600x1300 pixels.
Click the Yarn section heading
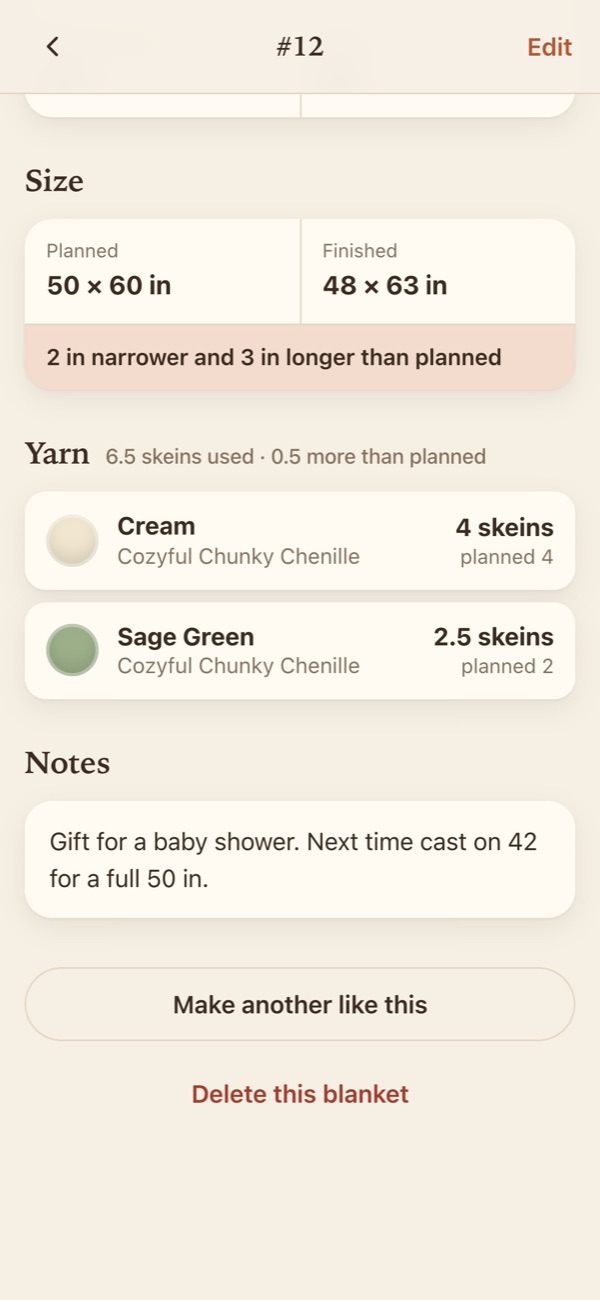pos(57,454)
